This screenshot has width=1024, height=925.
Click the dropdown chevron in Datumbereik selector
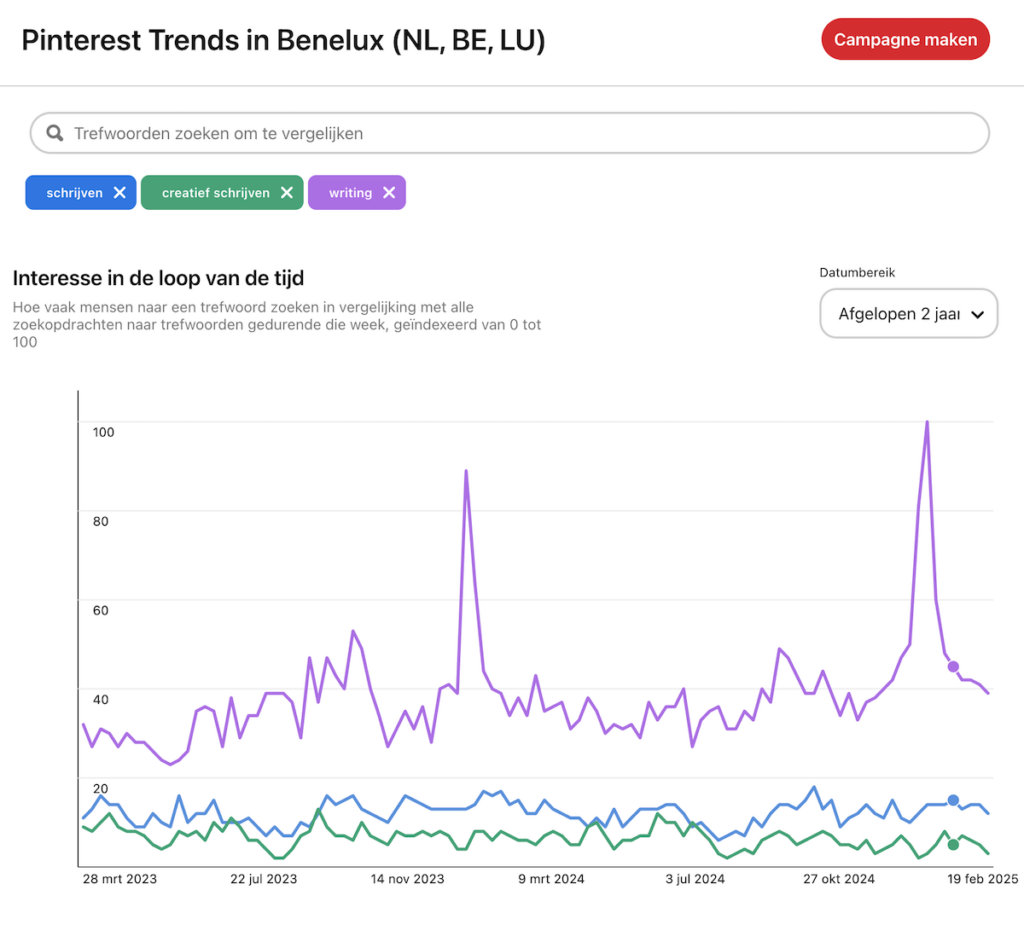977,315
